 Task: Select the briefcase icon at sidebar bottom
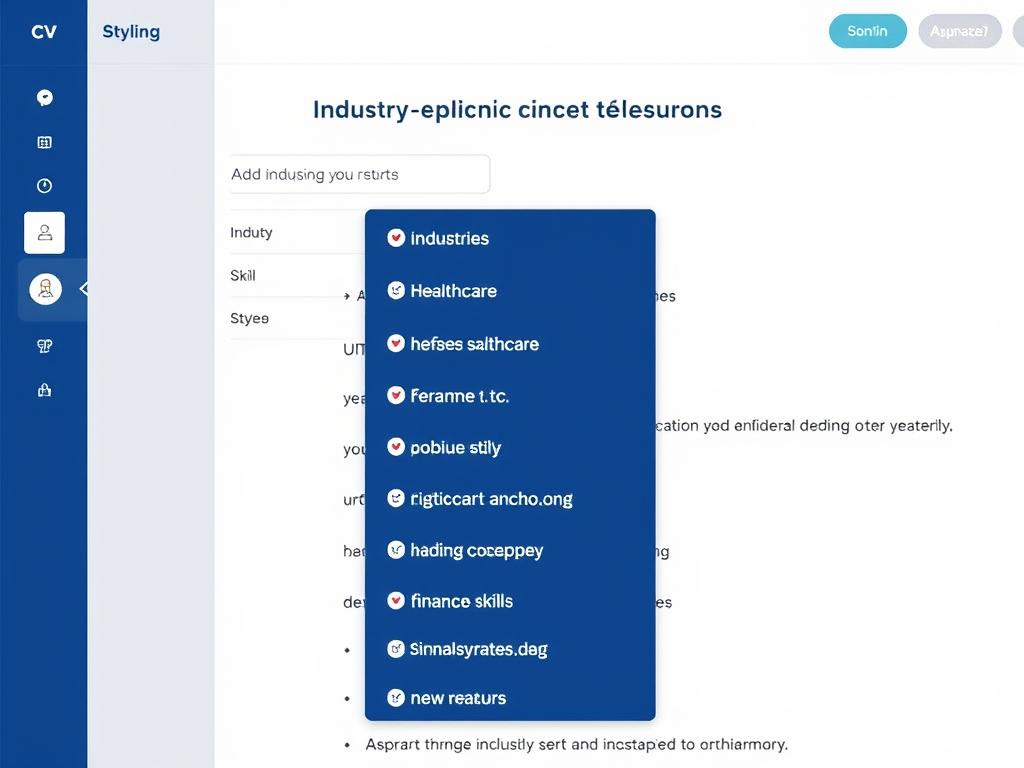pyautogui.click(x=44, y=389)
